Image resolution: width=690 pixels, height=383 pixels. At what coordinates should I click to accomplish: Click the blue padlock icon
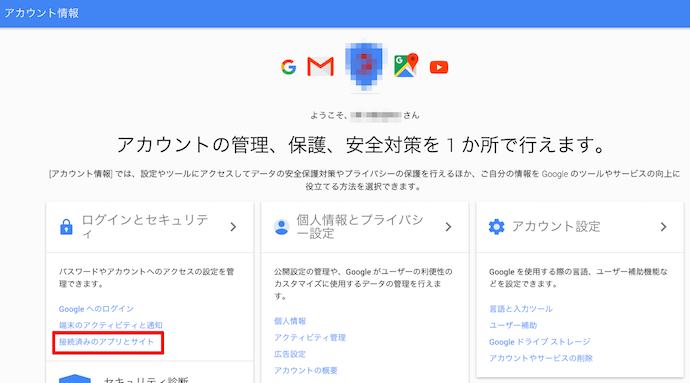[66, 227]
